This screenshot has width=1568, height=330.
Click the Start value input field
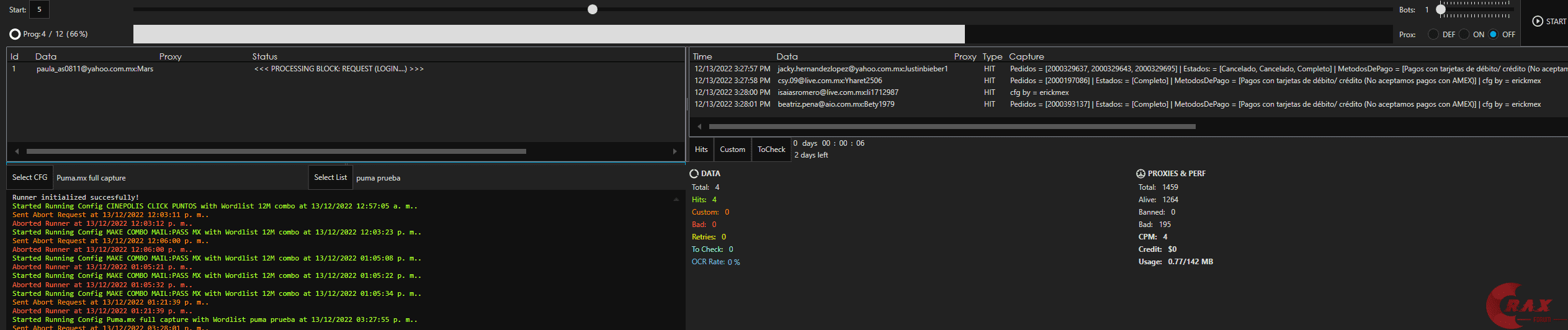[39, 9]
